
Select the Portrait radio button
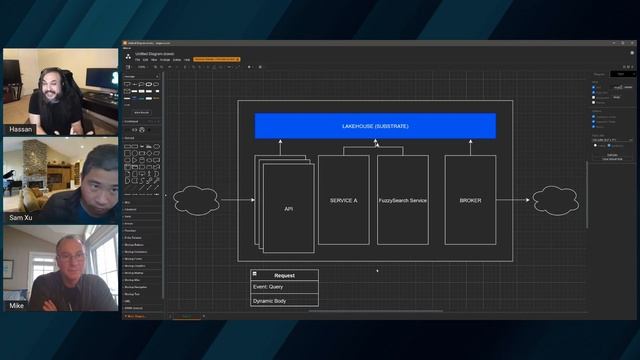(x=596, y=145)
